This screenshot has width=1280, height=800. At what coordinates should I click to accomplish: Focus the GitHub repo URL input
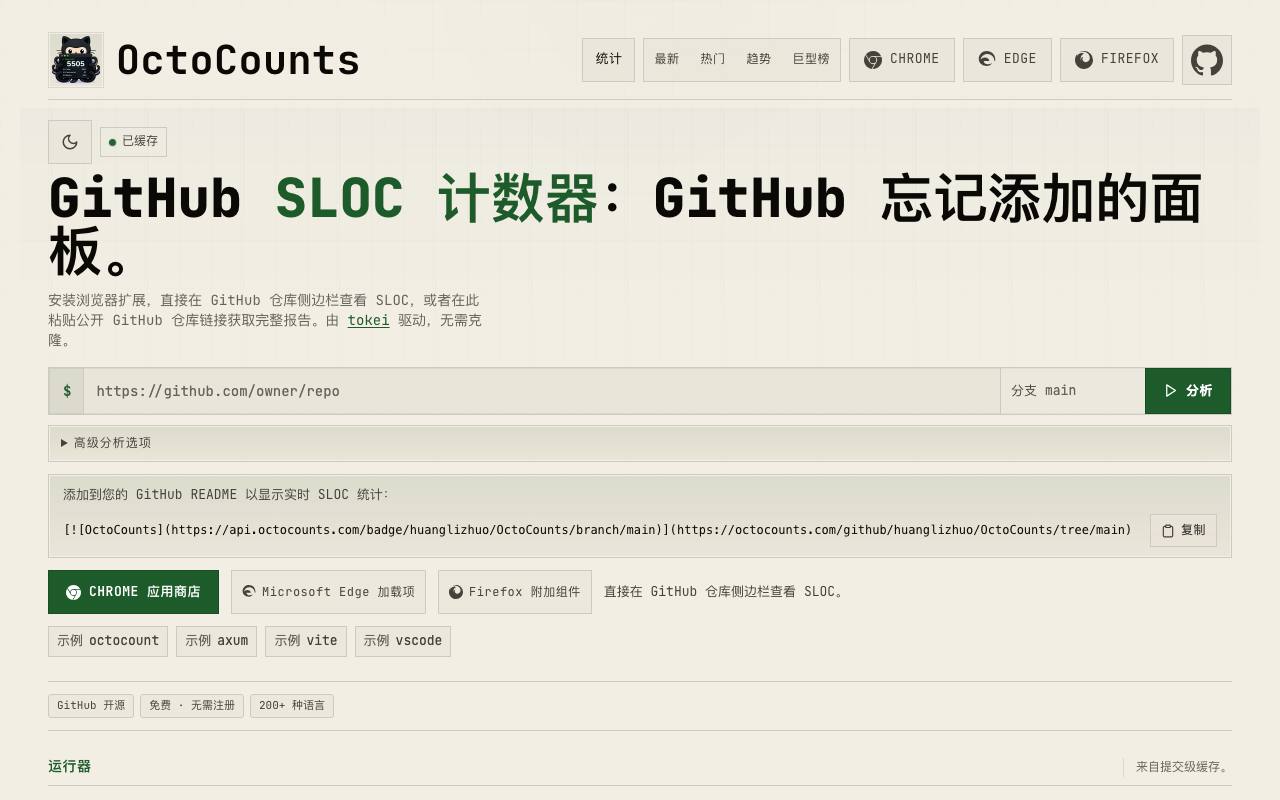tap(542, 391)
